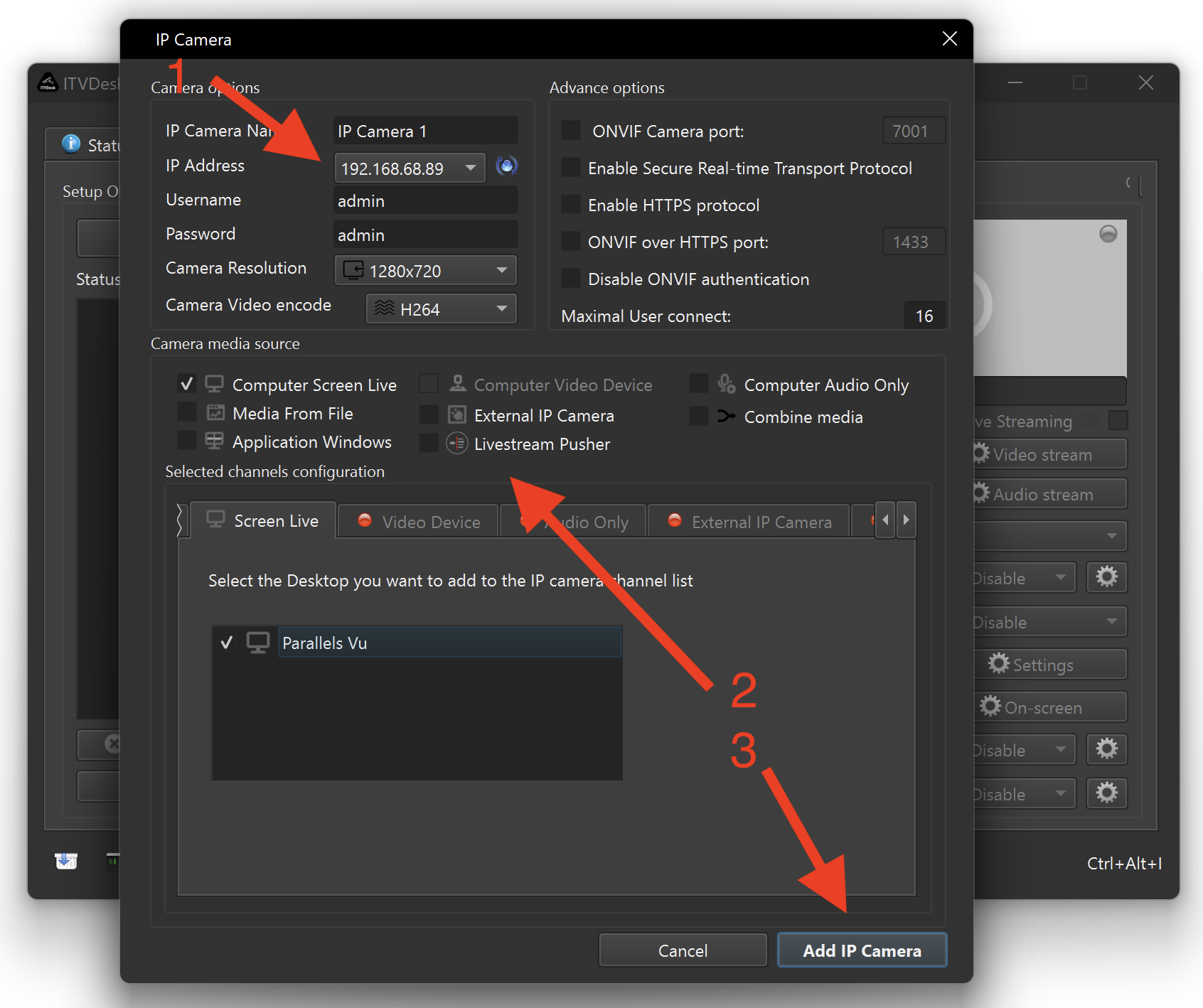Screen dimensions: 1203x1008
Task: Click the Combine media arrow icon
Action: [x=726, y=417]
